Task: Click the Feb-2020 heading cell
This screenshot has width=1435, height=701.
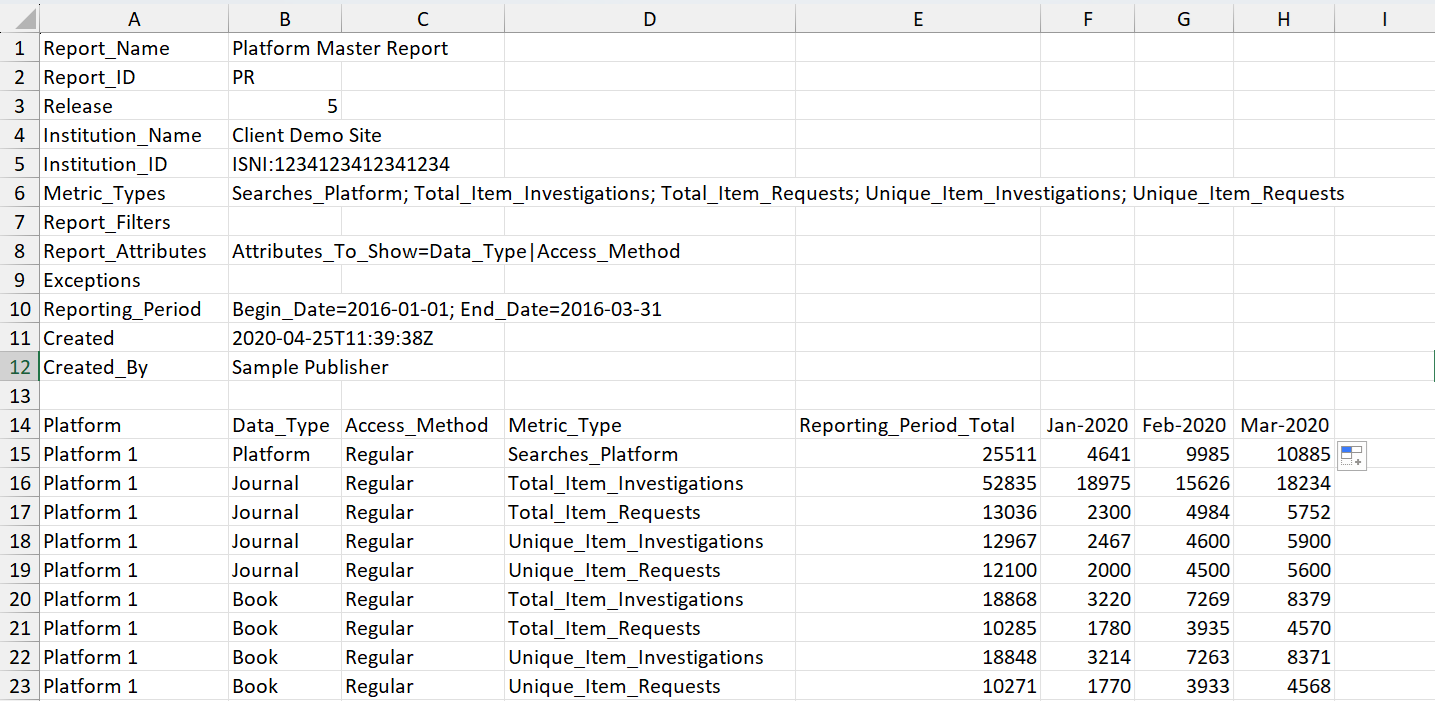Action: [1184, 425]
